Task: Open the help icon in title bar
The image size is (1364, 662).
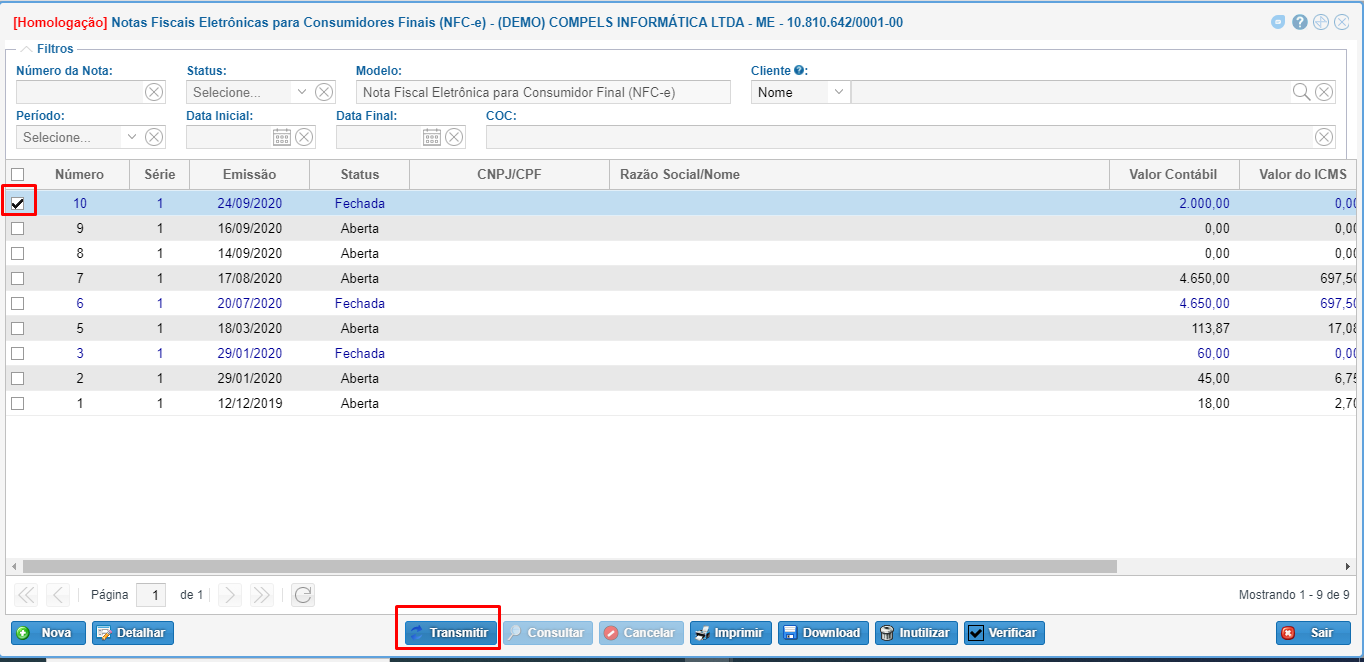Action: pyautogui.click(x=1300, y=22)
